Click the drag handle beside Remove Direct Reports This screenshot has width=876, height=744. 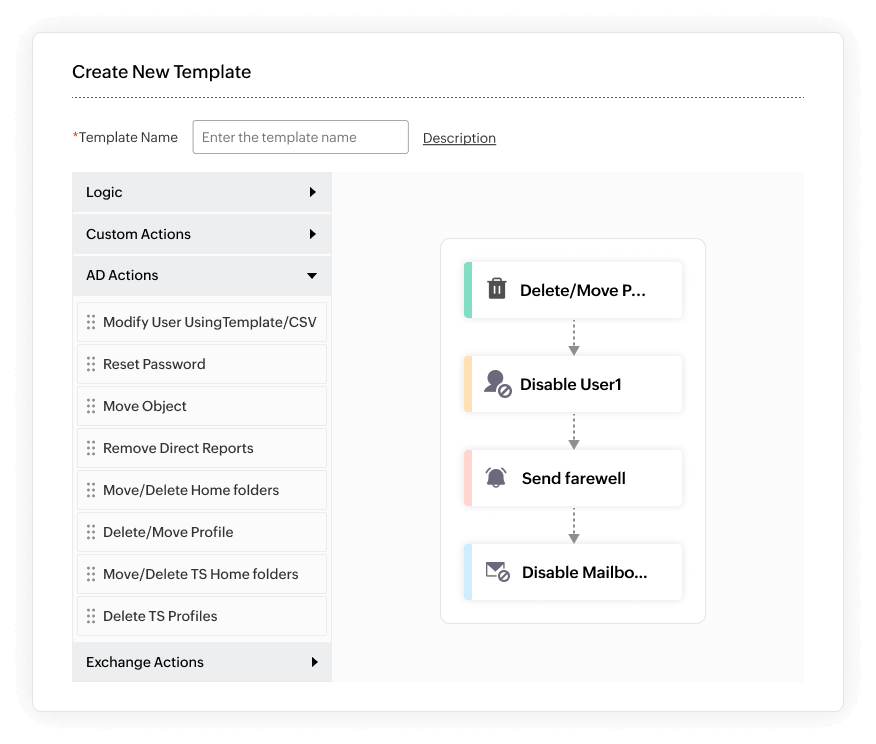click(x=92, y=447)
